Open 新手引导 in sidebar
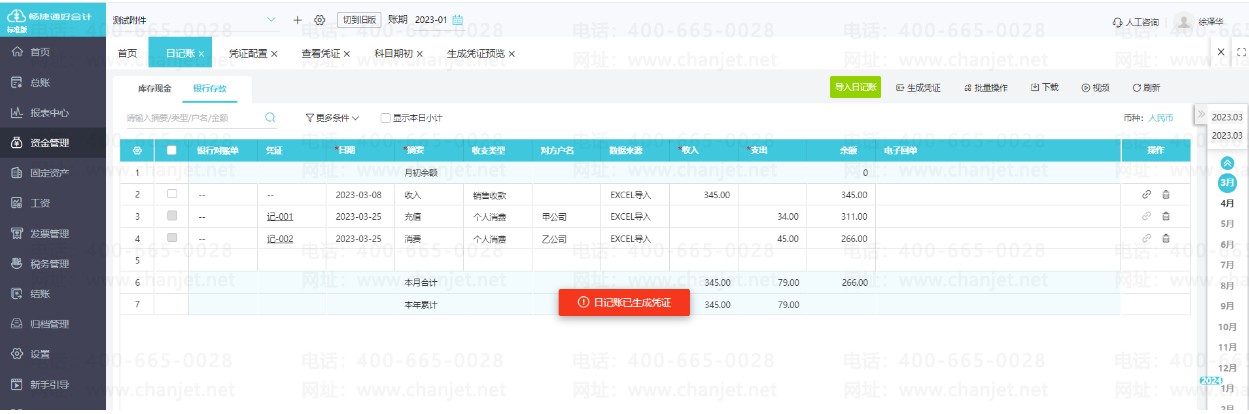The width and height of the screenshot is (1249, 414). [x=53, y=384]
